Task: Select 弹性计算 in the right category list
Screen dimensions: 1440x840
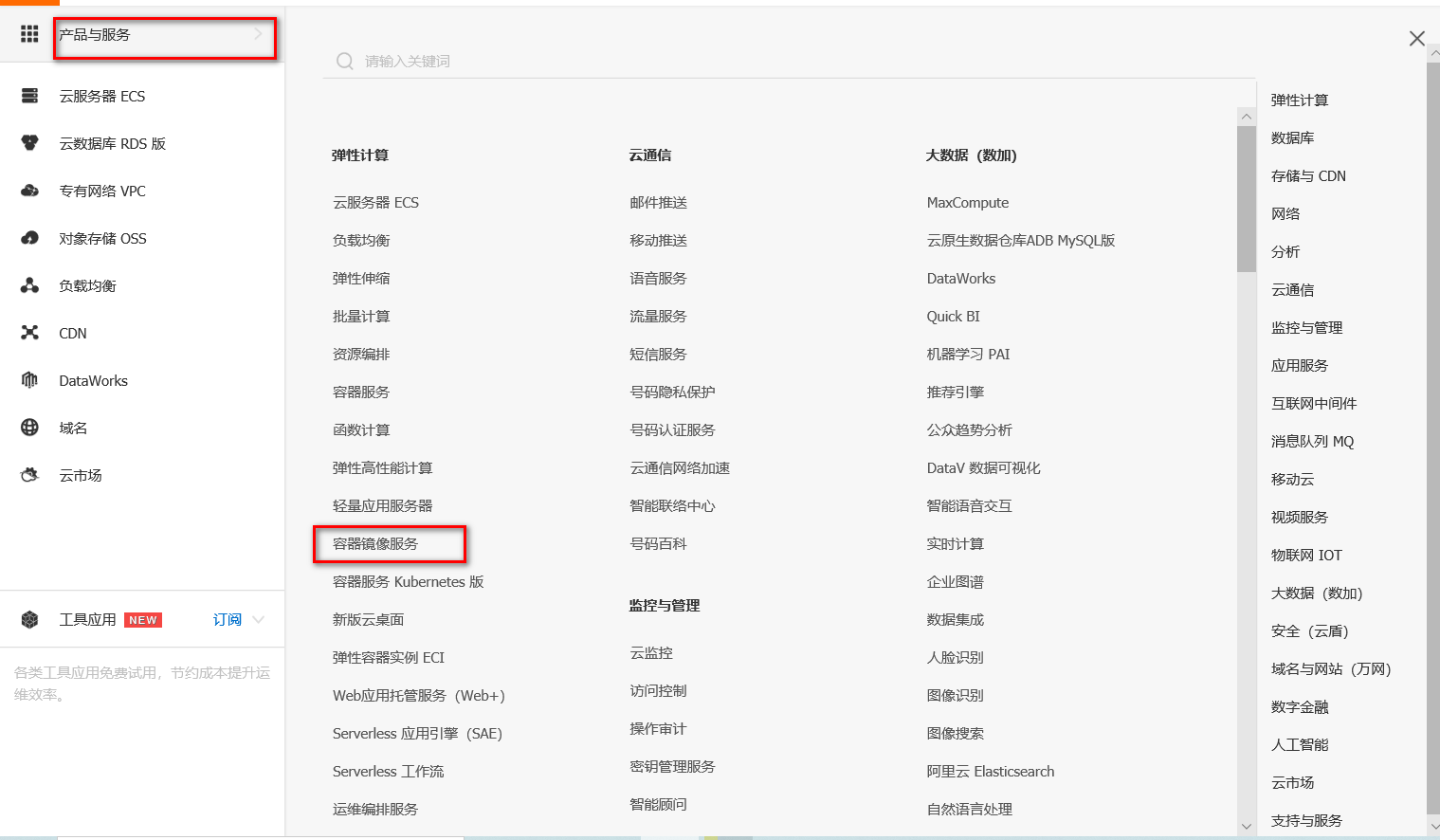Action: pos(1300,99)
